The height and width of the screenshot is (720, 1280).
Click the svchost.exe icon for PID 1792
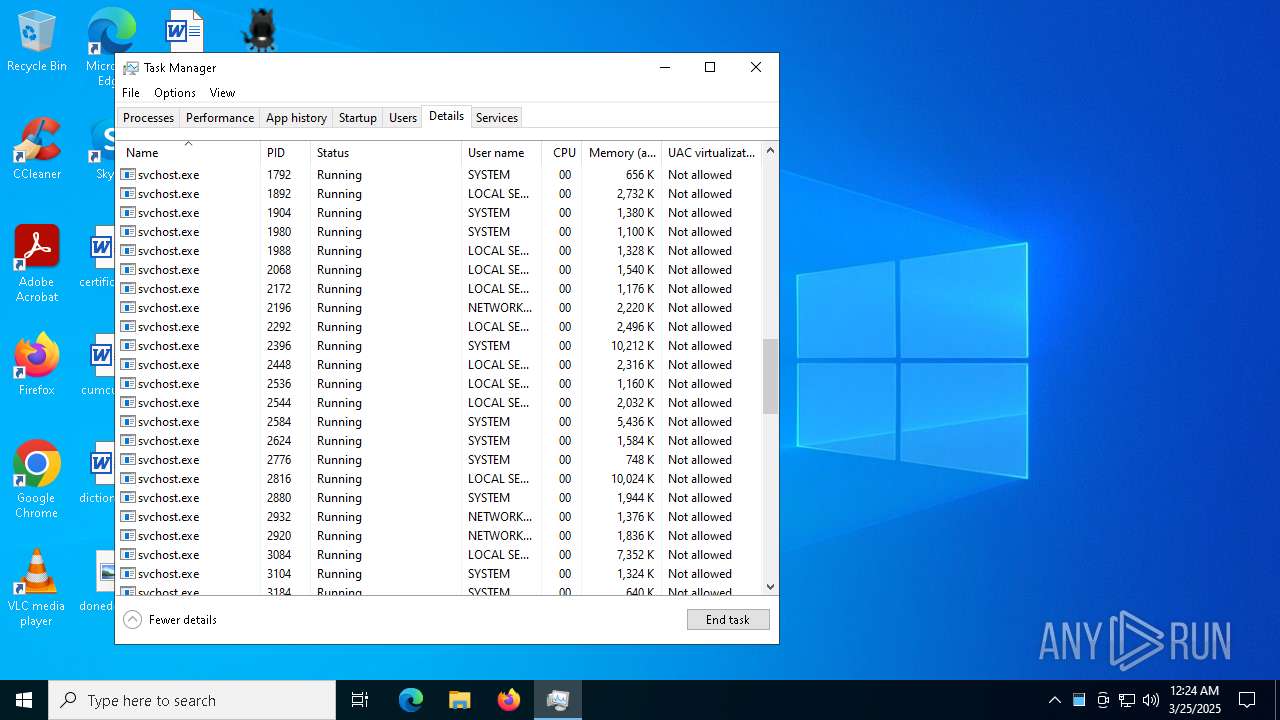128,175
